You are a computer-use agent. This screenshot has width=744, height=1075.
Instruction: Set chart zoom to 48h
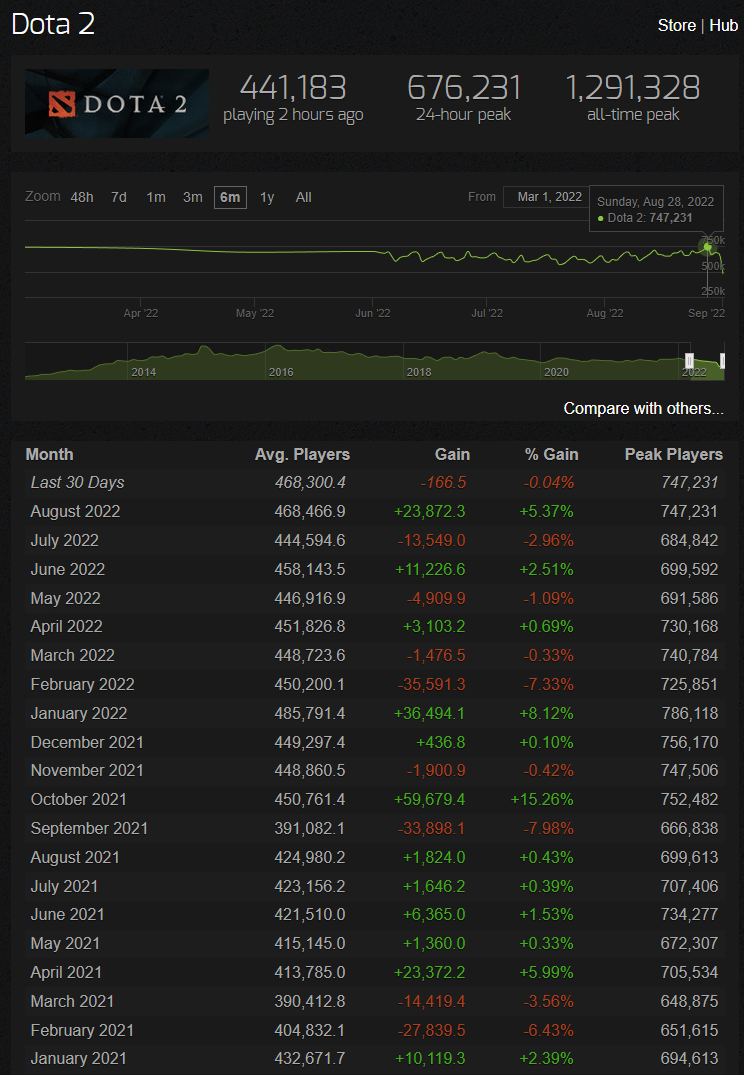82,197
